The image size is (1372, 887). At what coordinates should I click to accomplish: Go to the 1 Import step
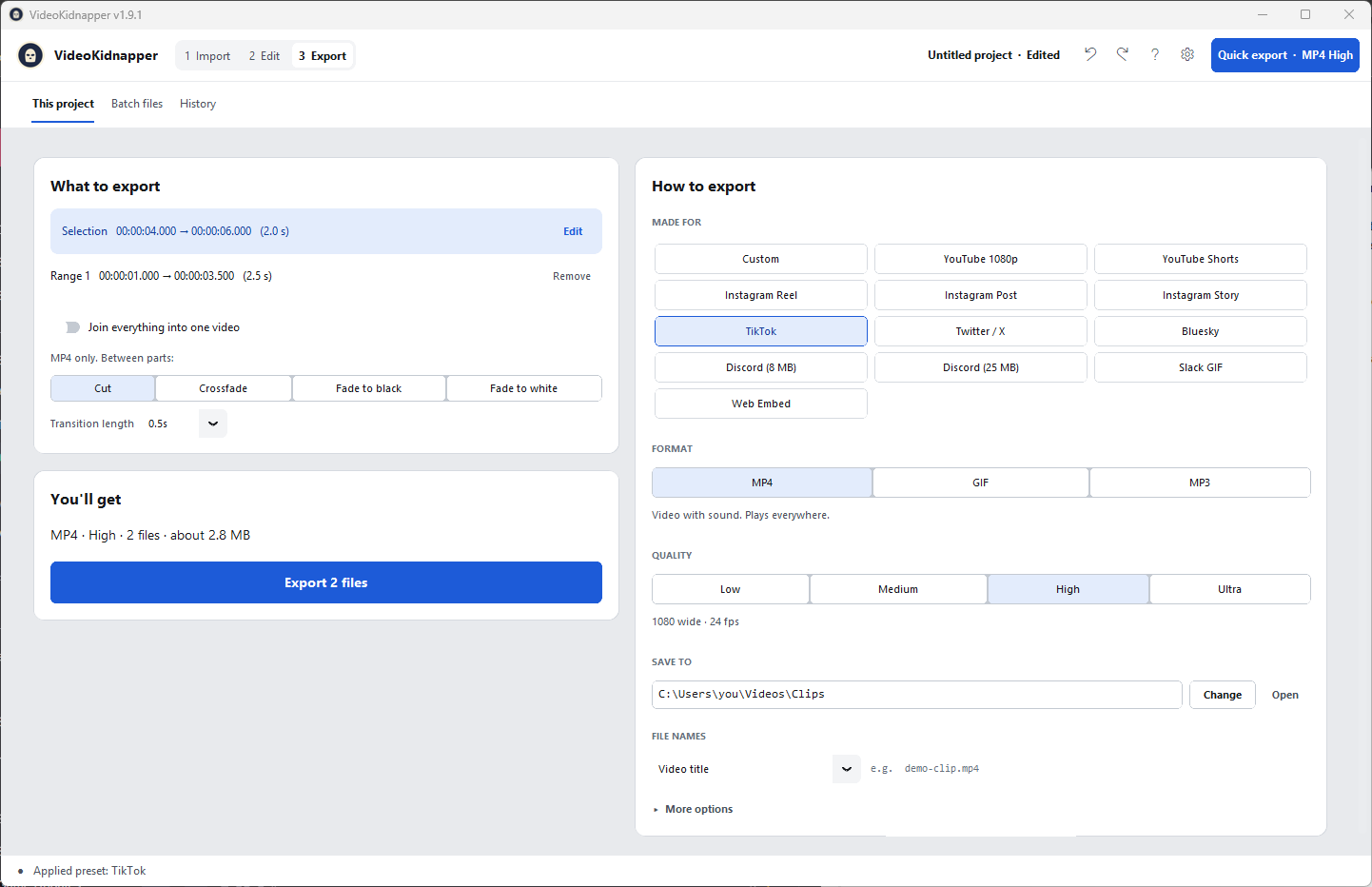[x=208, y=56]
